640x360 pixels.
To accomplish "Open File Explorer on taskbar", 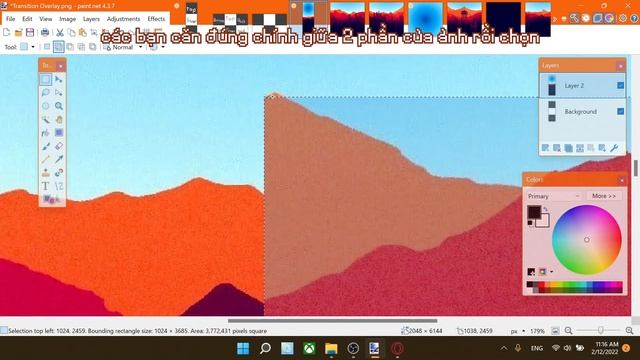I will pyautogui.click(x=331, y=349).
